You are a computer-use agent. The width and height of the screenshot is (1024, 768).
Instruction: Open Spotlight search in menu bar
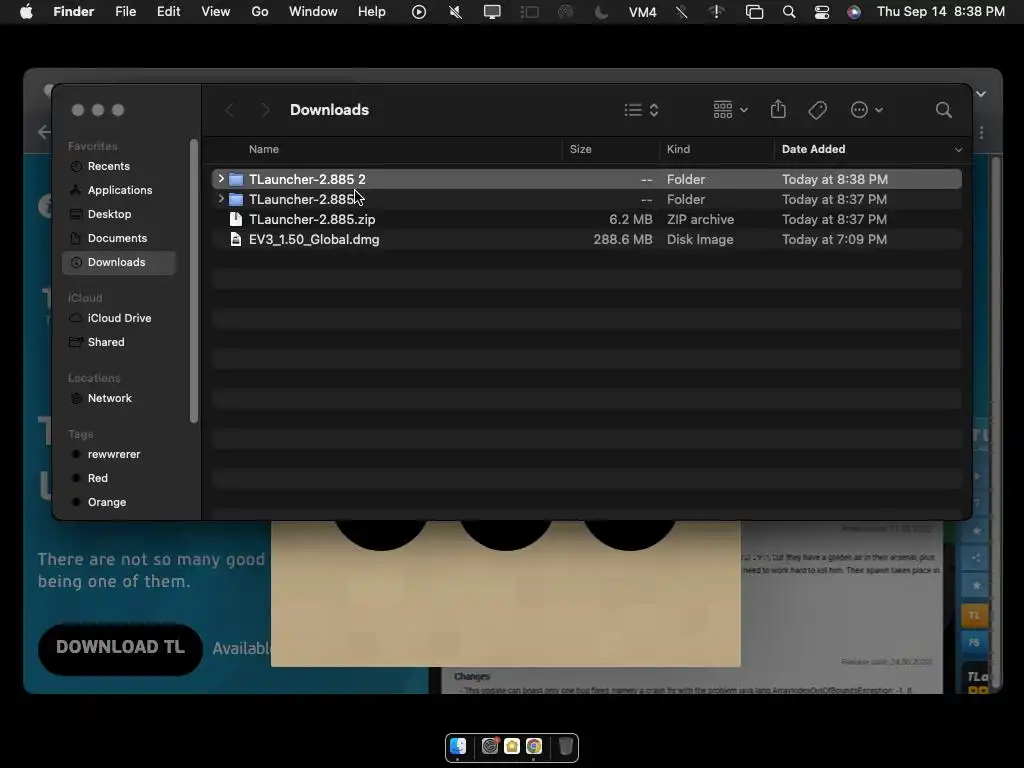789,12
